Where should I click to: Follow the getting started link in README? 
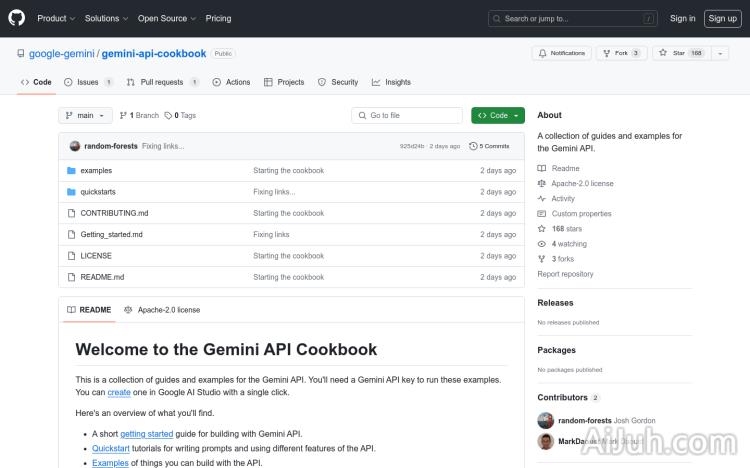pyautogui.click(x=146, y=434)
